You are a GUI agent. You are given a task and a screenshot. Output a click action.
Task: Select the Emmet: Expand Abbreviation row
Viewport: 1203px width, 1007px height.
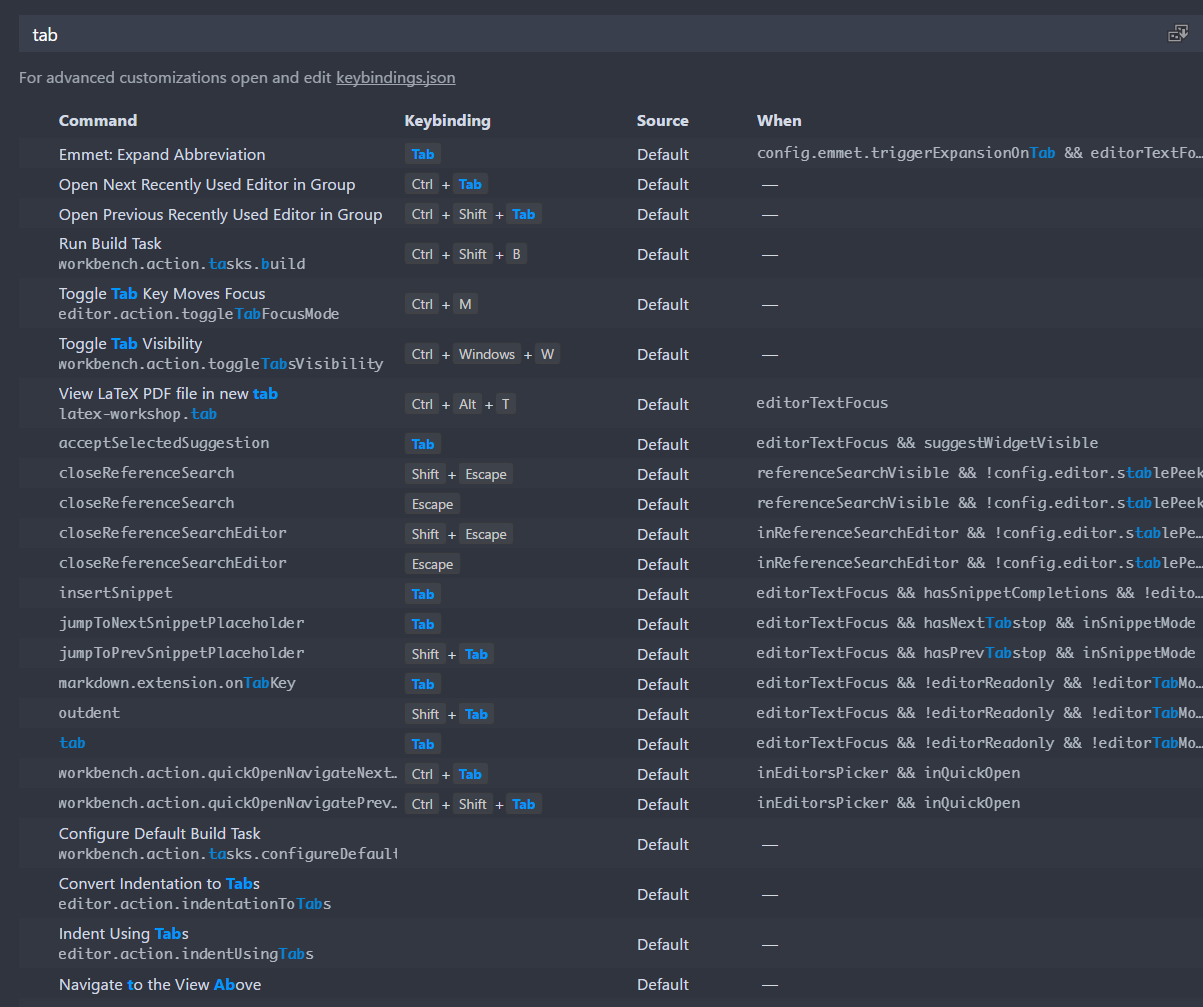point(162,154)
